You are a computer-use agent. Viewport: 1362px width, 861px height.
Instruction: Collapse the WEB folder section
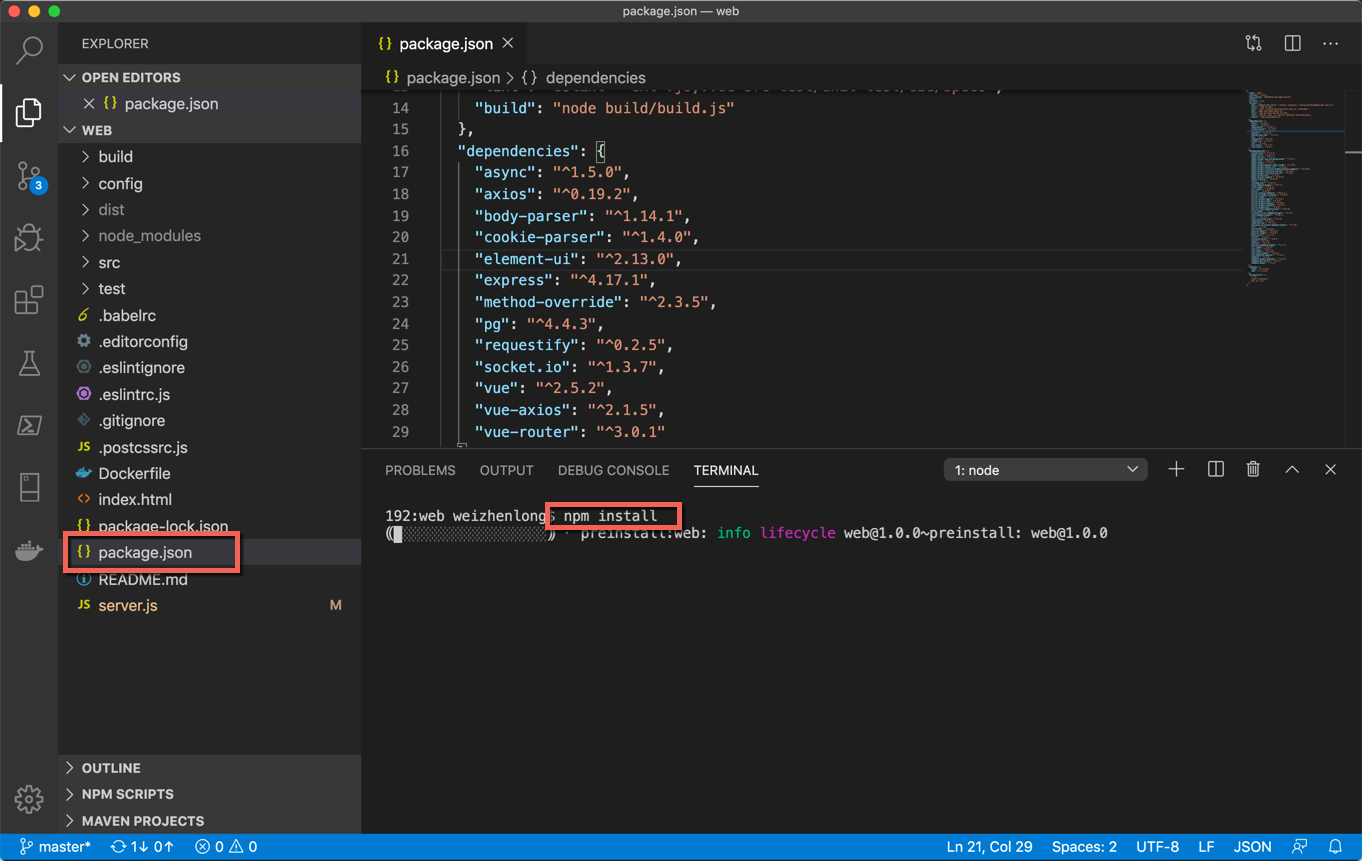(x=210, y=130)
